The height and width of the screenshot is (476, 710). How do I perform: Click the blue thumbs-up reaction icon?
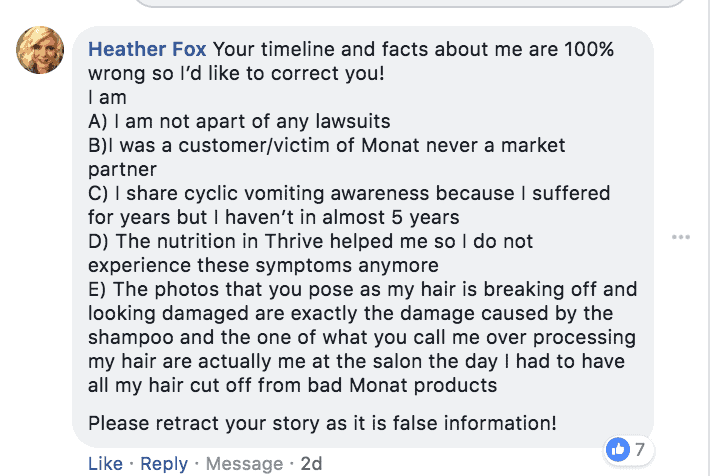point(618,450)
